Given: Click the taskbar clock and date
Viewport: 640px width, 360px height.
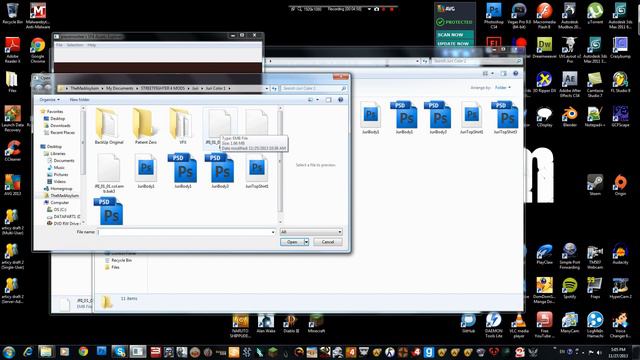Looking at the screenshot, I should tap(619, 353).
